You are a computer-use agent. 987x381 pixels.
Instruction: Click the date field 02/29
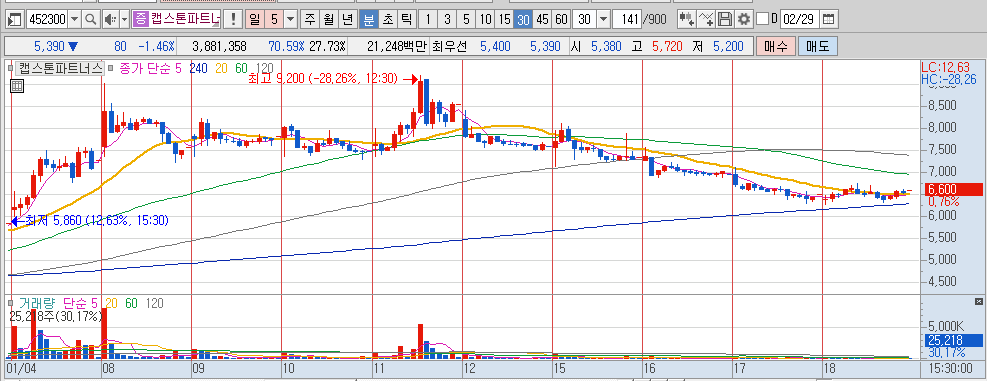pos(800,20)
